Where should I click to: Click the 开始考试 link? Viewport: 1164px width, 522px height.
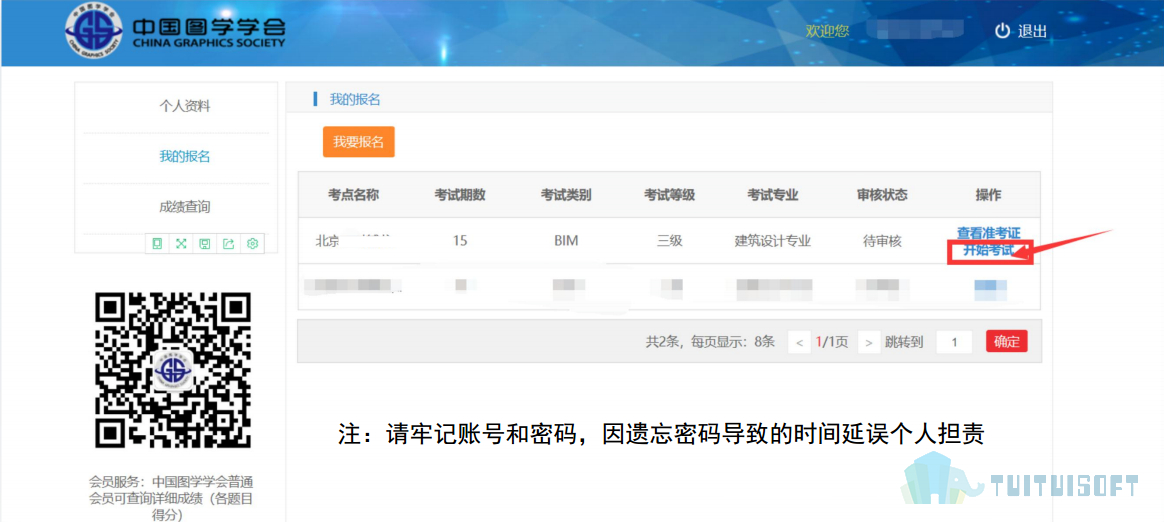pyautogui.click(x=988, y=250)
